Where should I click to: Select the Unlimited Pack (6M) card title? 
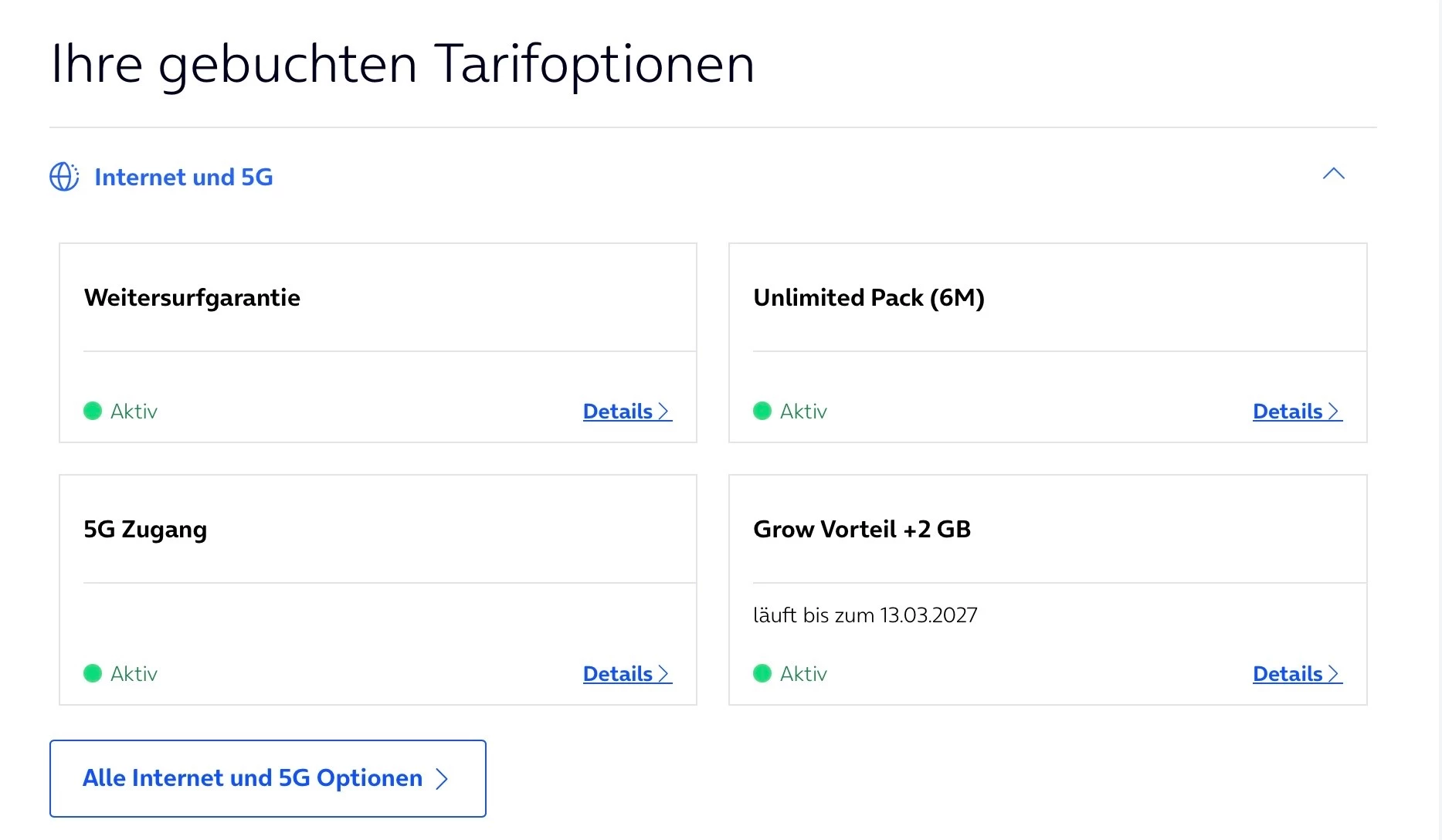click(869, 297)
